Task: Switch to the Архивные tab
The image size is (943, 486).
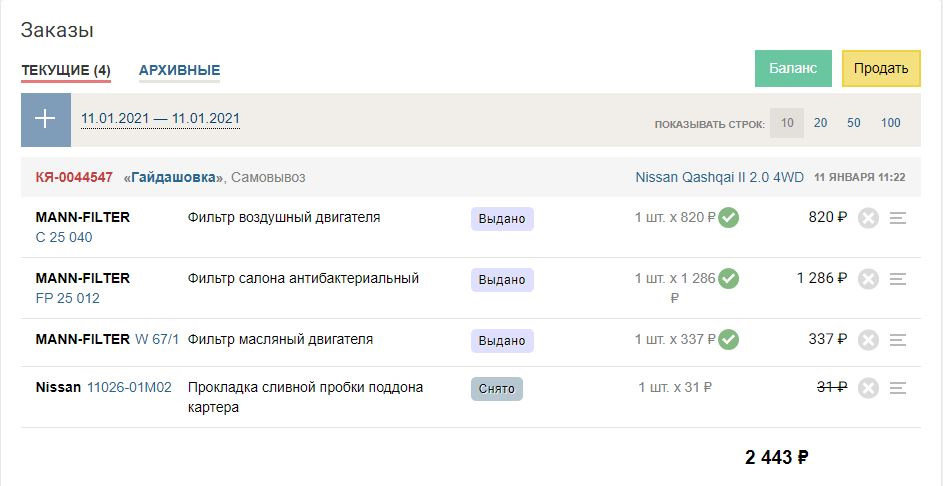Action: pyautogui.click(x=179, y=70)
